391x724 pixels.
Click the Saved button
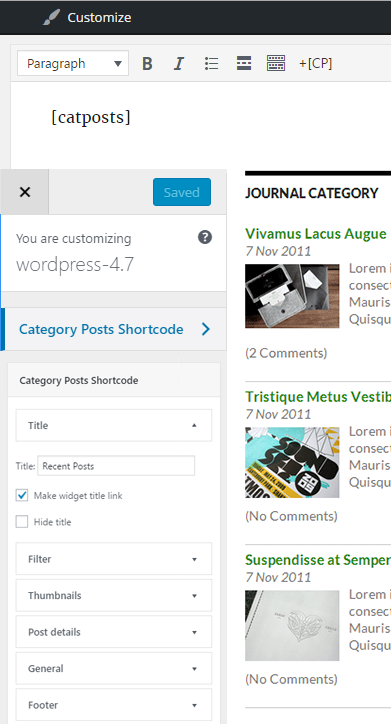point(182,192)
